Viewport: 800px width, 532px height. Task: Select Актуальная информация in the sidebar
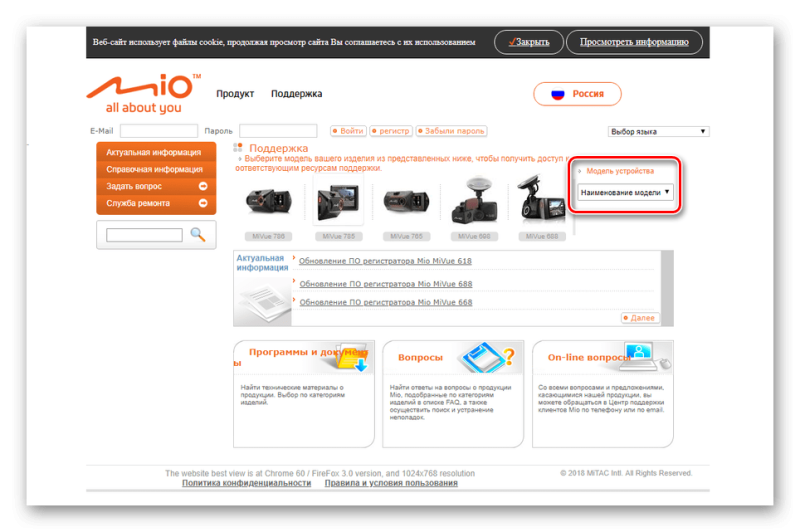[156, 152]
